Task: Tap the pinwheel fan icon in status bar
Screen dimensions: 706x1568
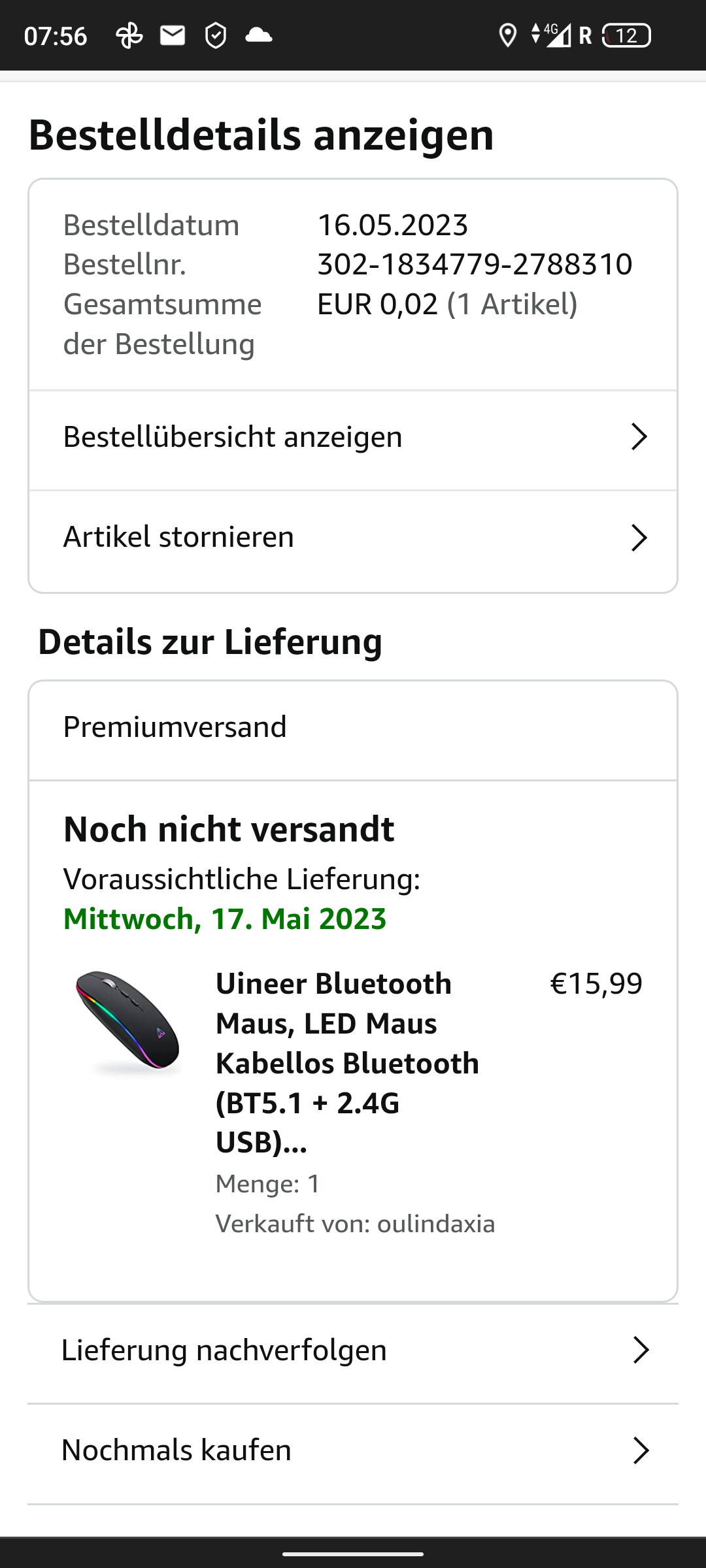Action: pos(129,35)
